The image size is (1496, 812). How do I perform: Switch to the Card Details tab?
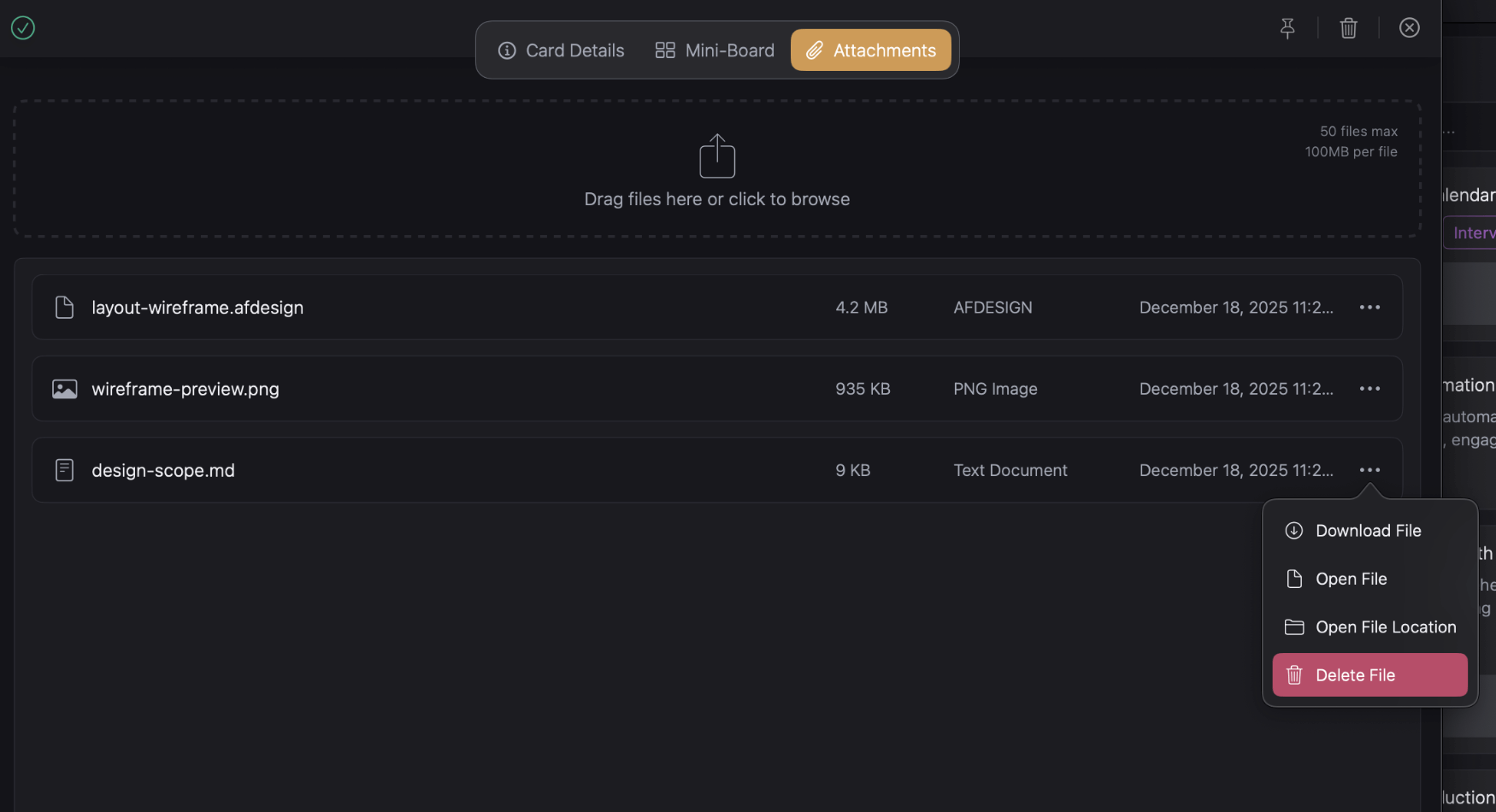coord(561,50)
